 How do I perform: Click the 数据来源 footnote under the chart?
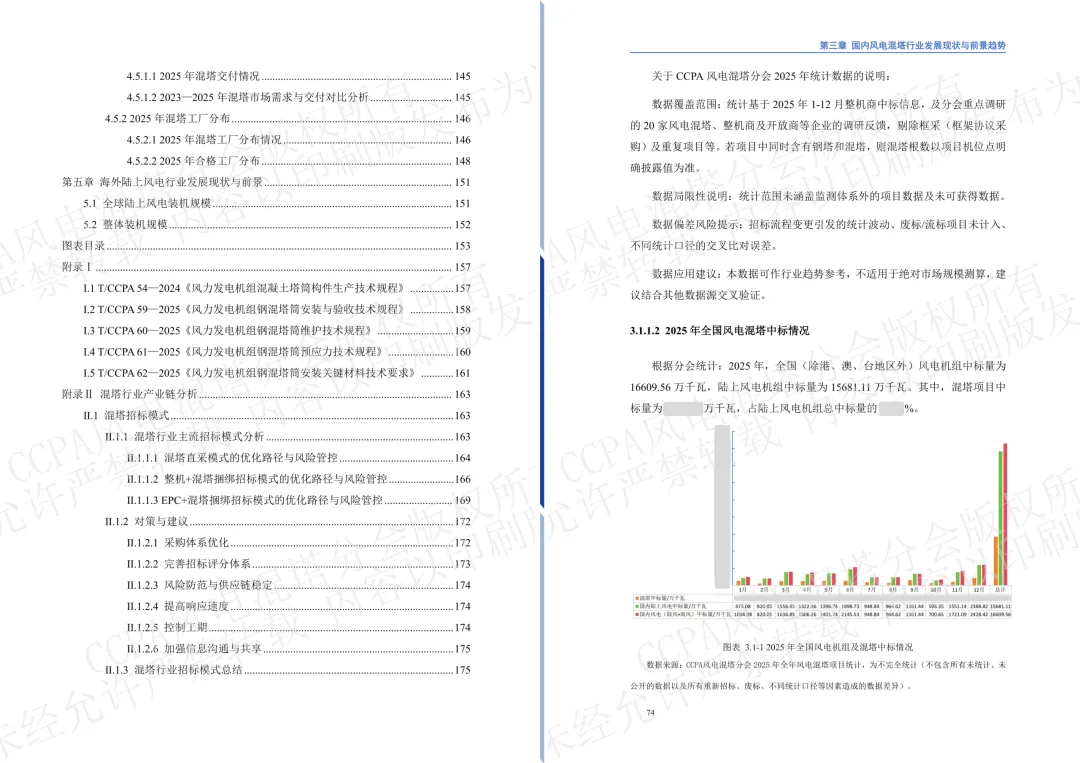[818, 676]
